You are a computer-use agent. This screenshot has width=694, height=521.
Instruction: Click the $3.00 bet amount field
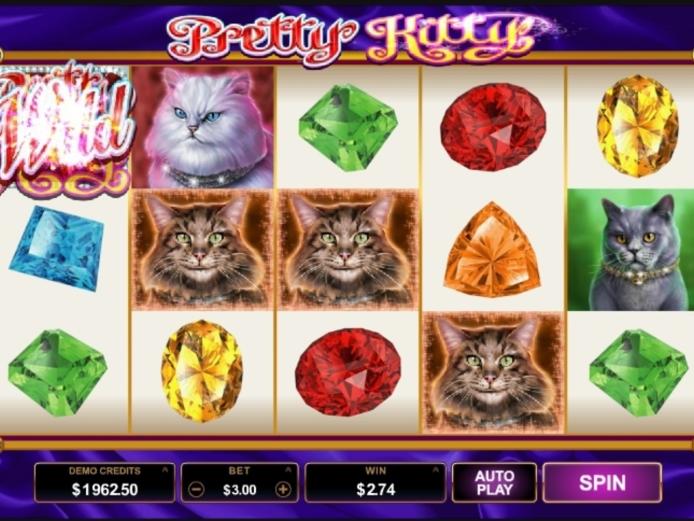coord(239,490)
